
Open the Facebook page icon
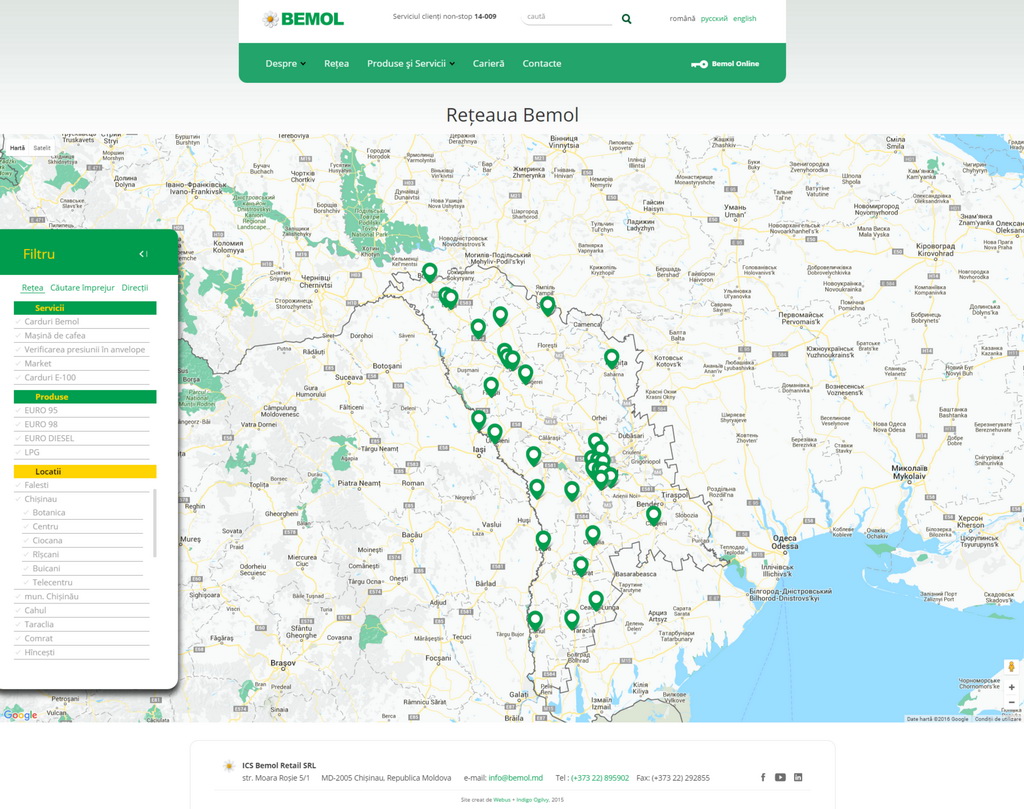763,777
